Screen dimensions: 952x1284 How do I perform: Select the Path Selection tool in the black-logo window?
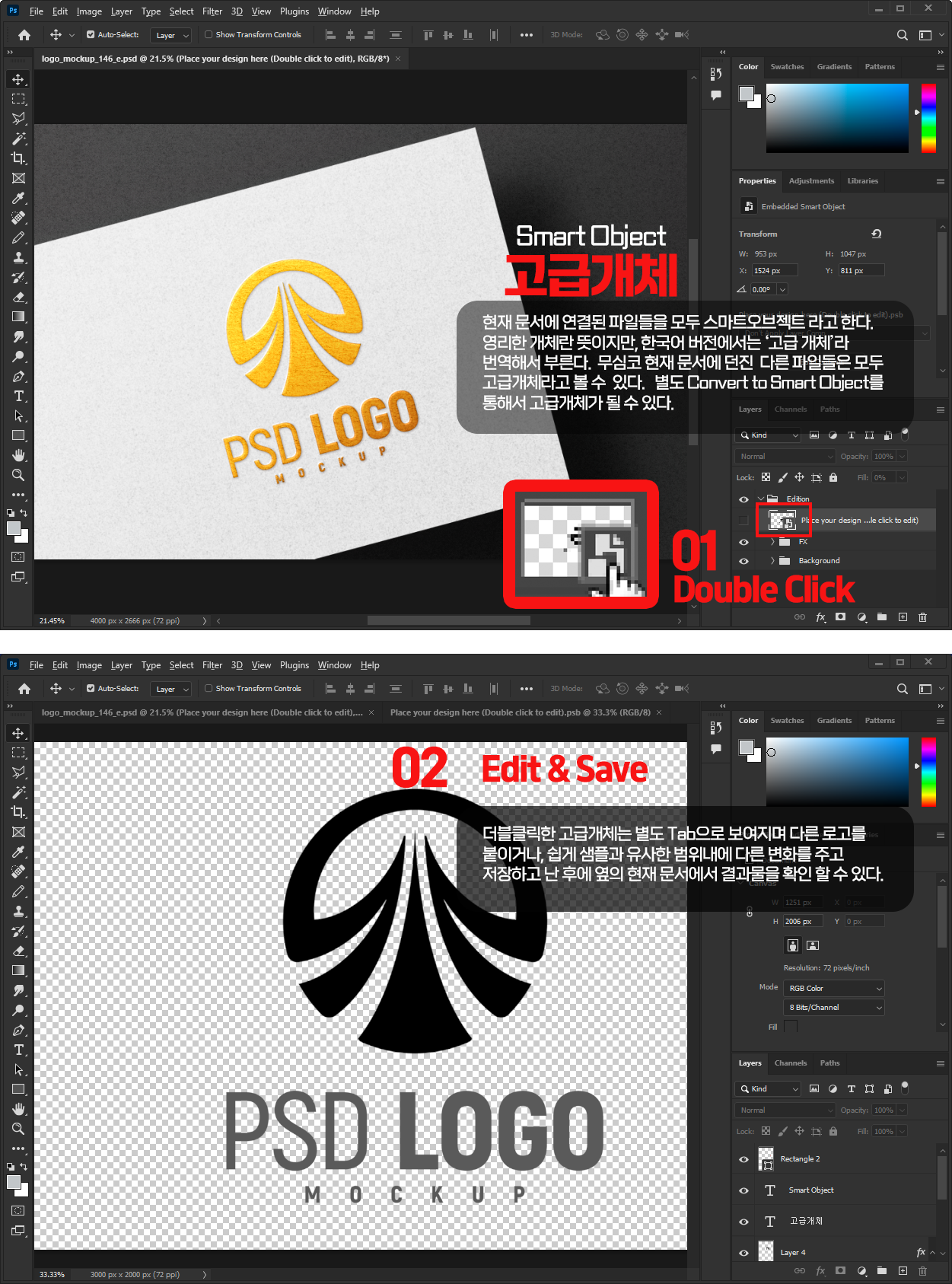[19, 1069]
